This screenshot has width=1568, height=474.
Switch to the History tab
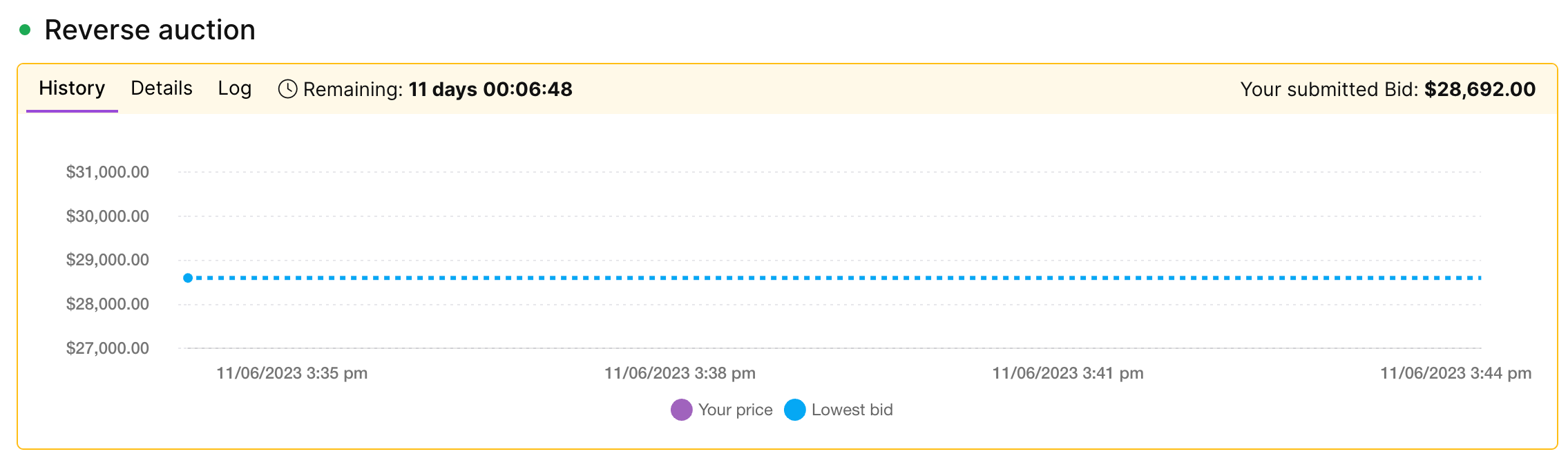click(x=72, y=88)
